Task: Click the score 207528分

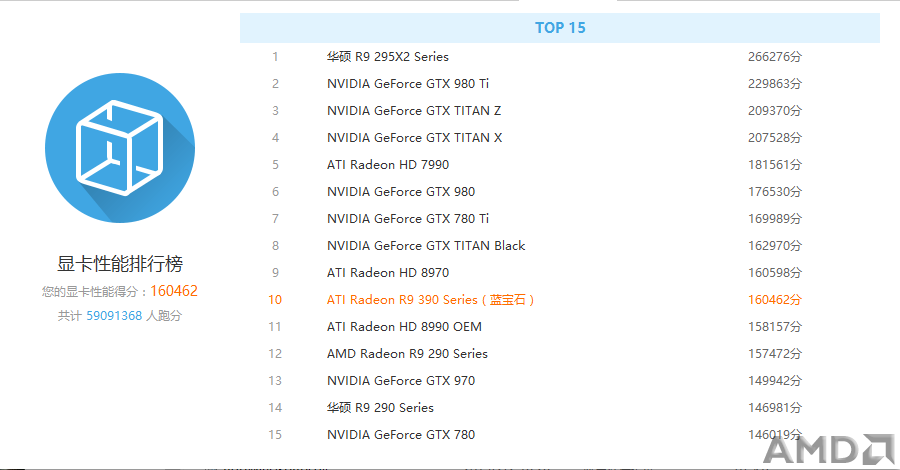Action: pos(775,138)
